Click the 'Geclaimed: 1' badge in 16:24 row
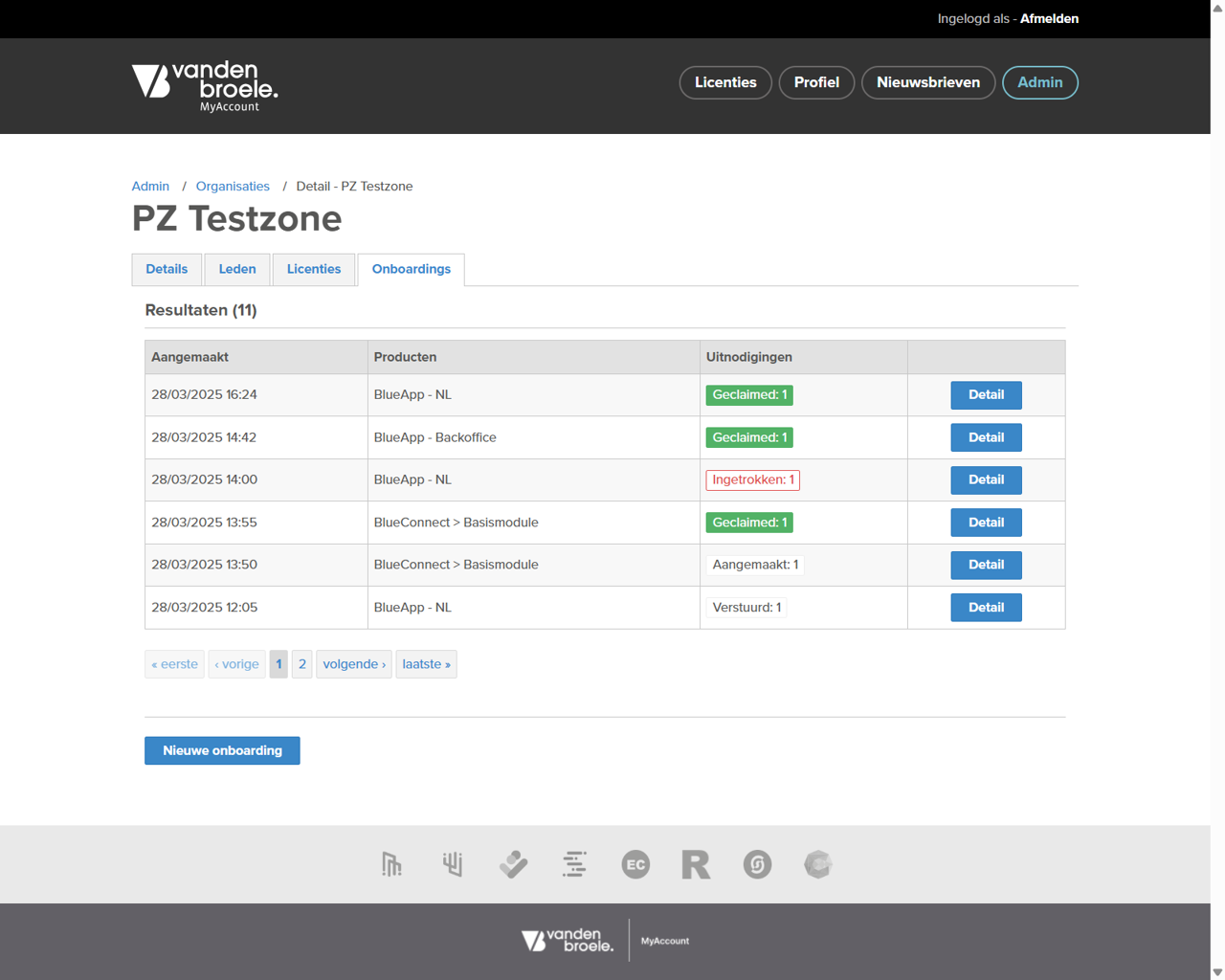The height and width of the screenshot is (980, 1225). [x=749, y=394]
